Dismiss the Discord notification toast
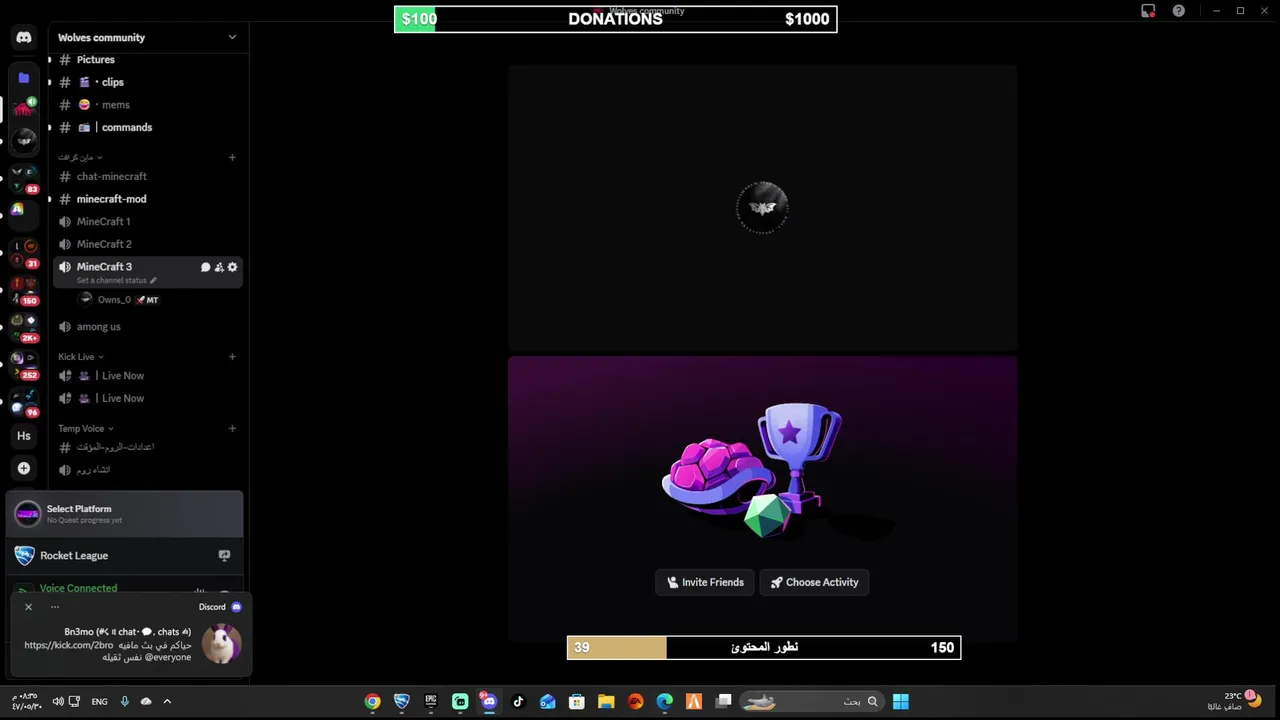Screen dimensions: 1280x720 [x=28, y=607]
